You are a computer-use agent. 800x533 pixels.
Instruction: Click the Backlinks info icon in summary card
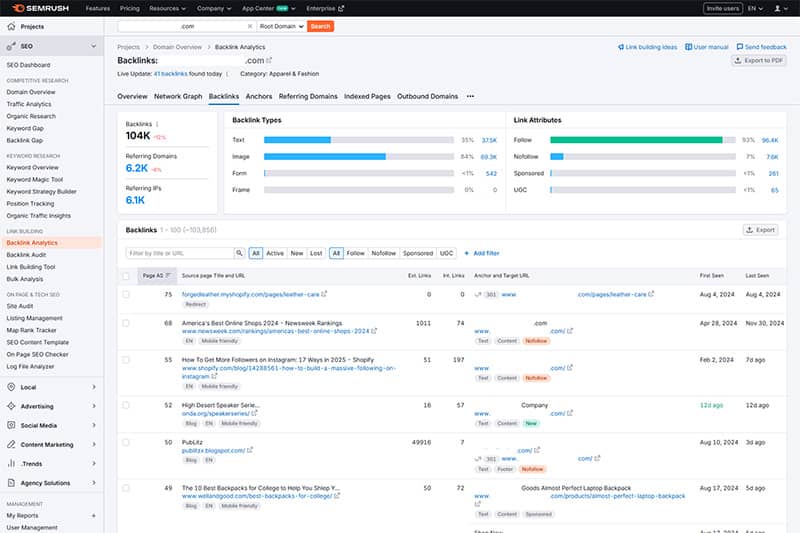(157, 124)
